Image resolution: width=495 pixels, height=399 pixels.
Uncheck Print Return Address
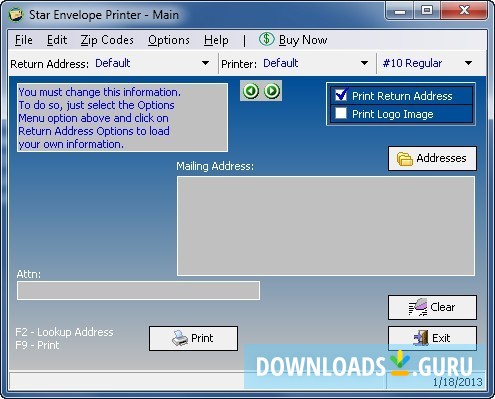click(341, 95)
